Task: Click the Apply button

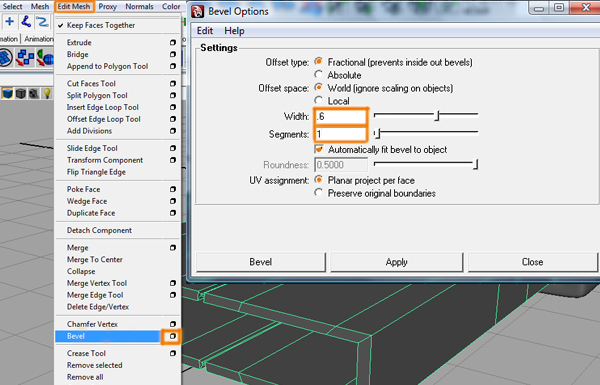Action: [396, 262]
